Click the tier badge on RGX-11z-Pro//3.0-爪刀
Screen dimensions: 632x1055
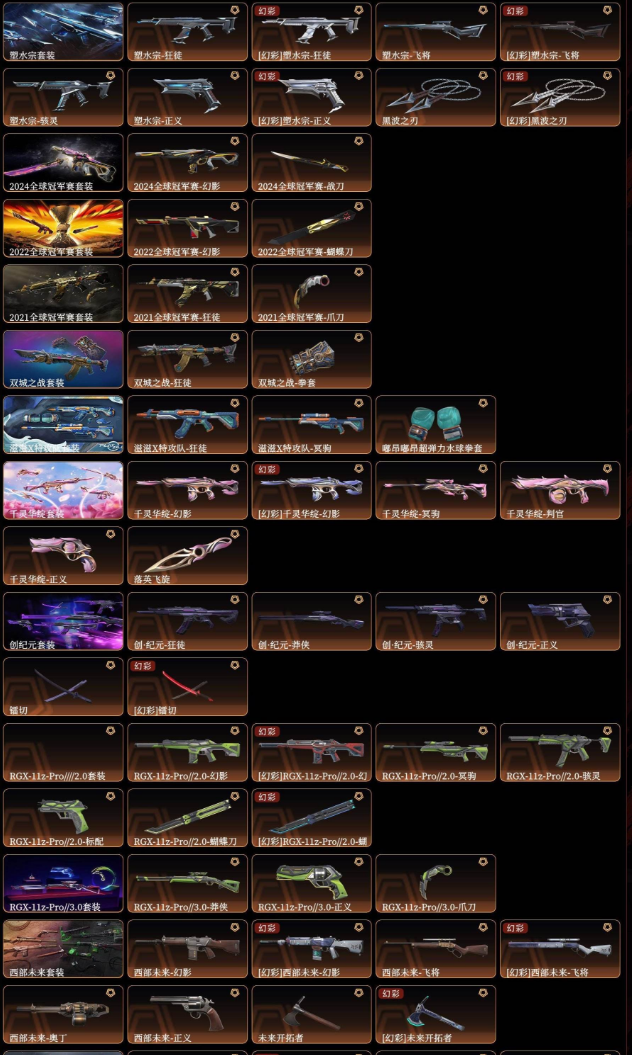click(483, 862)
